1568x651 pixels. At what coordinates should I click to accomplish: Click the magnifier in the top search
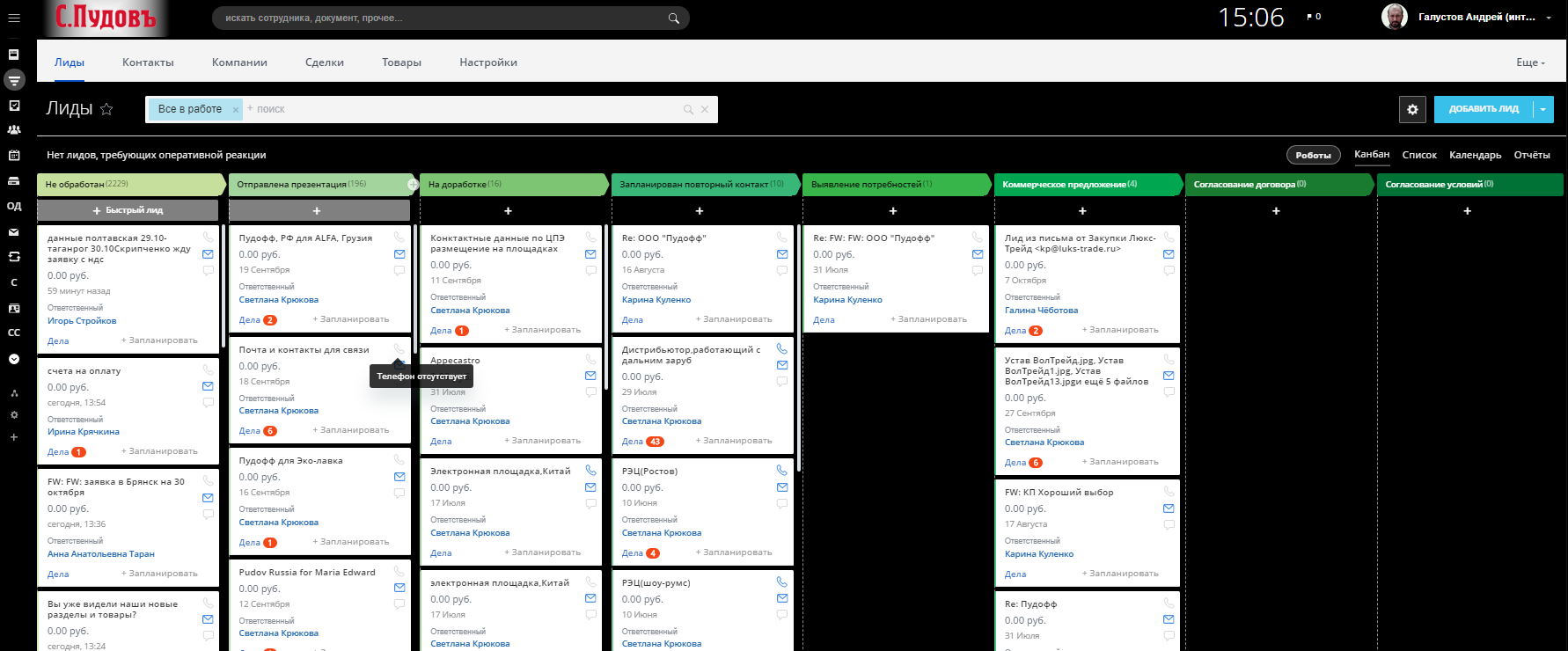coord(674,18)
